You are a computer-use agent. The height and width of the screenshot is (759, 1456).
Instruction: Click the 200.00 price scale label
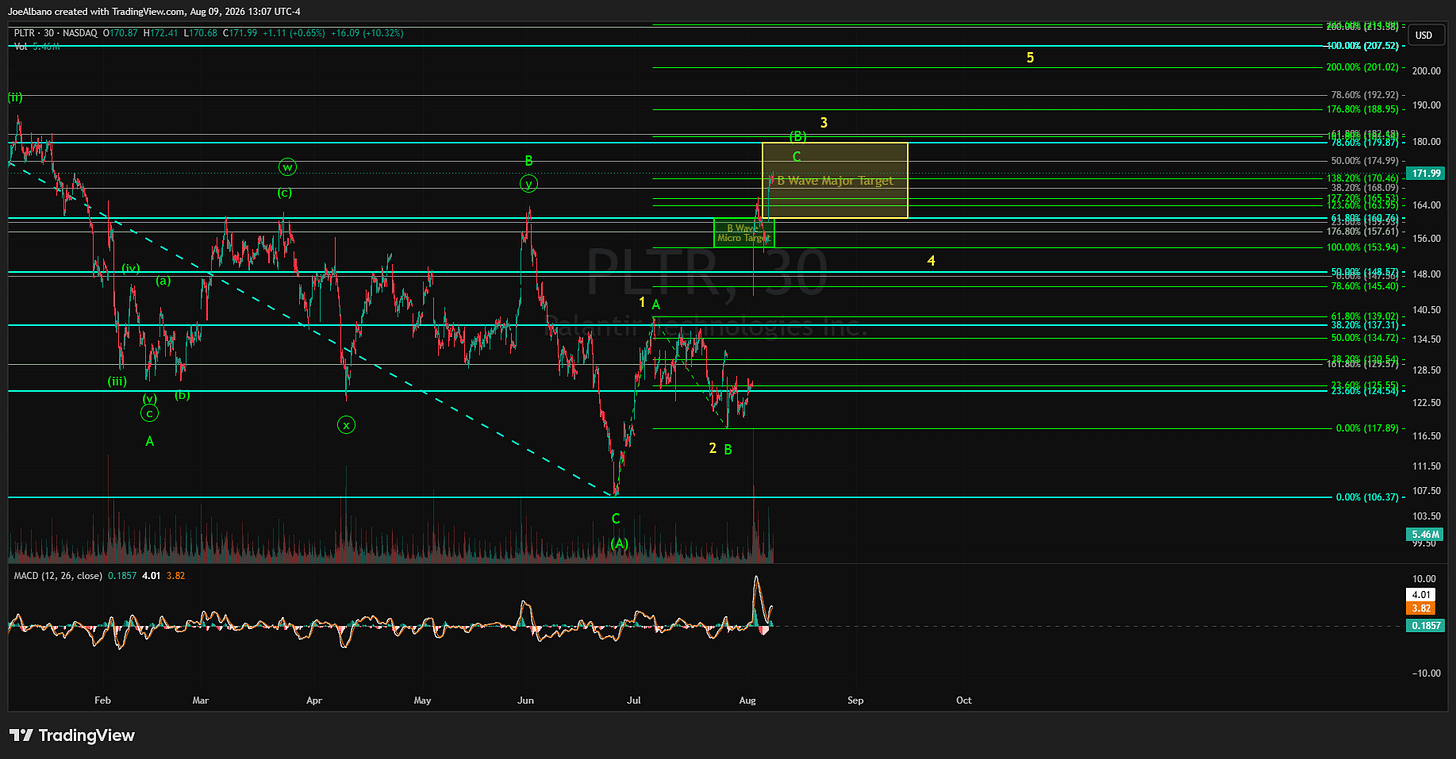(1426, 72)
